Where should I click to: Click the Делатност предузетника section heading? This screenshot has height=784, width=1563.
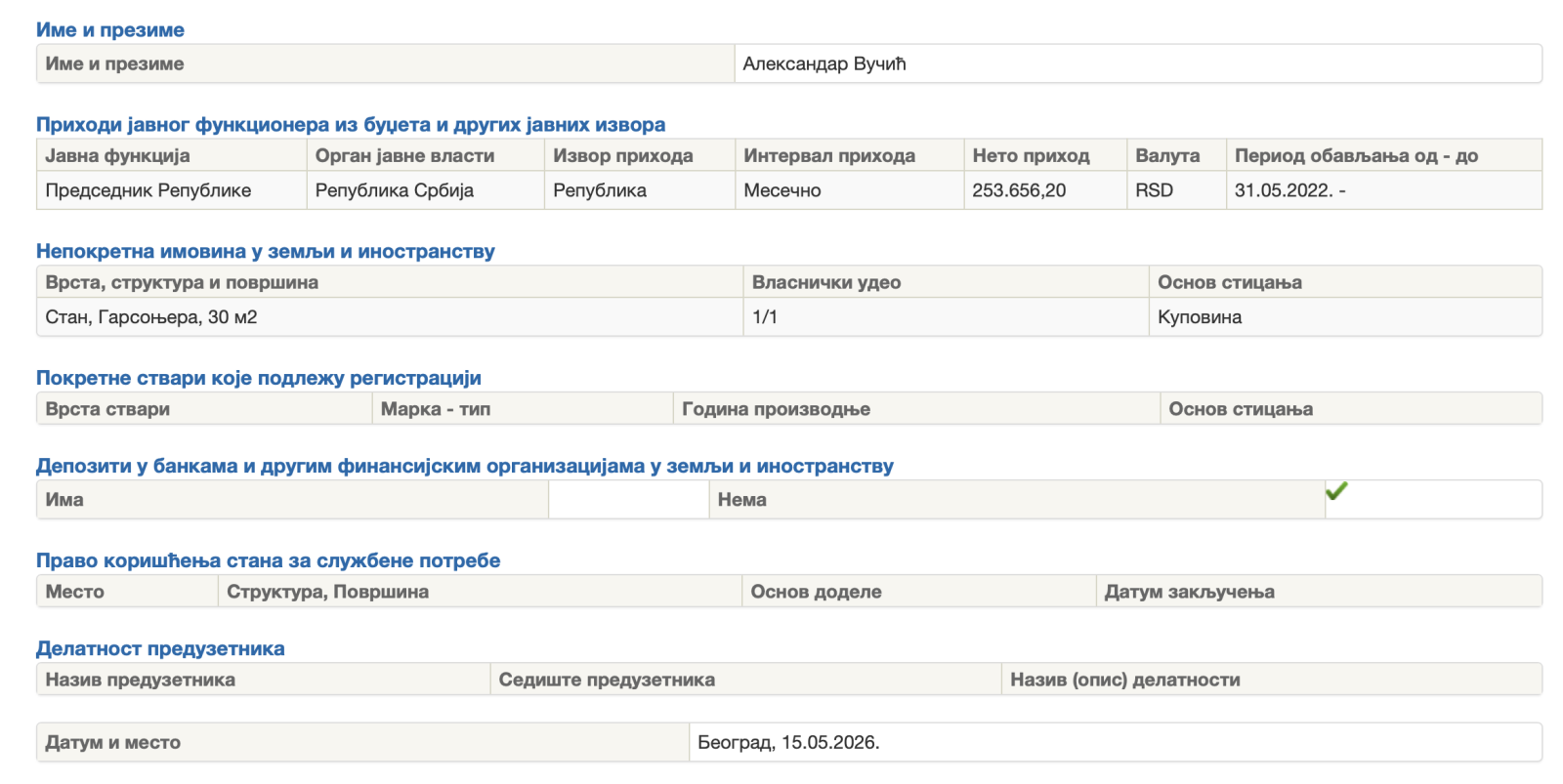click(x=160, y=648)
